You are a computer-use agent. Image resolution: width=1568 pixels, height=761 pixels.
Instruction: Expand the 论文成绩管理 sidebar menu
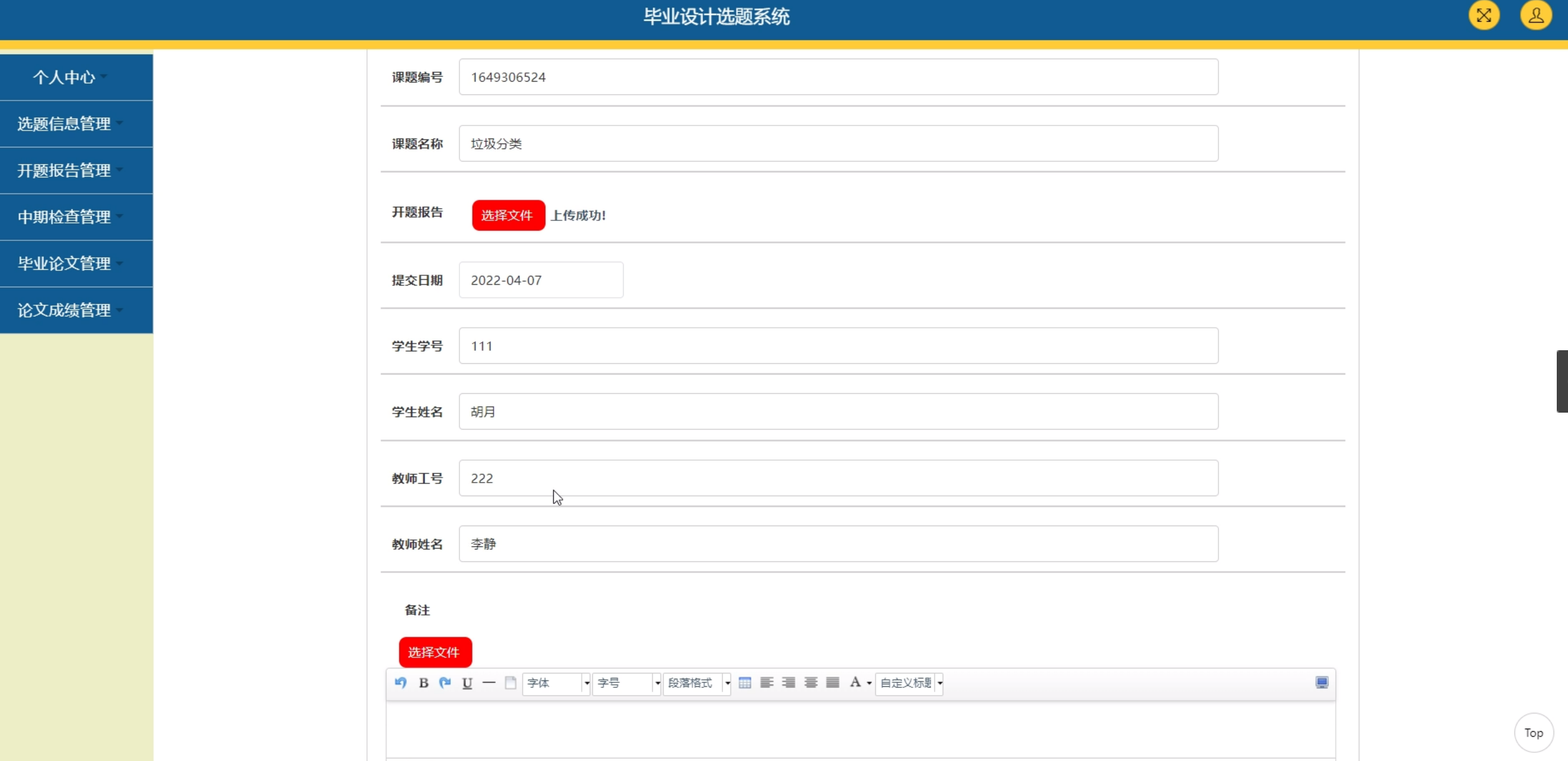(x=76, y=310)
